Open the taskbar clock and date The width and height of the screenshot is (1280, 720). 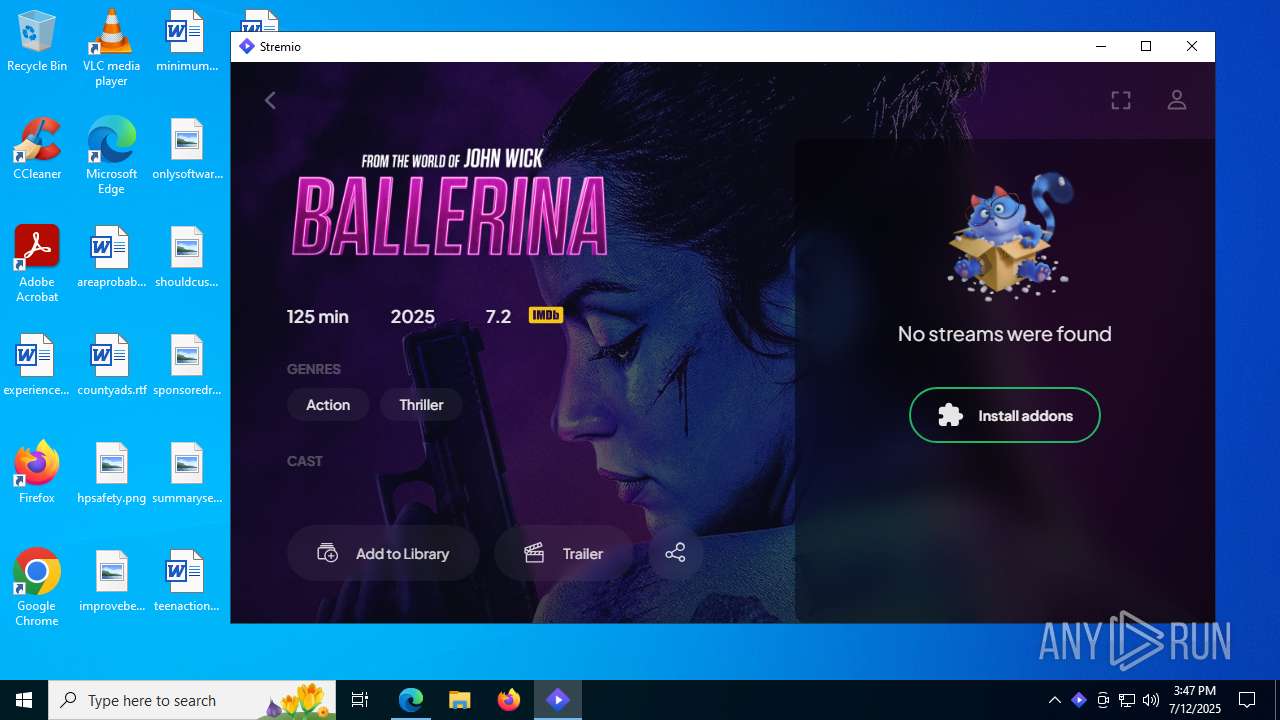pos(1196,700)
